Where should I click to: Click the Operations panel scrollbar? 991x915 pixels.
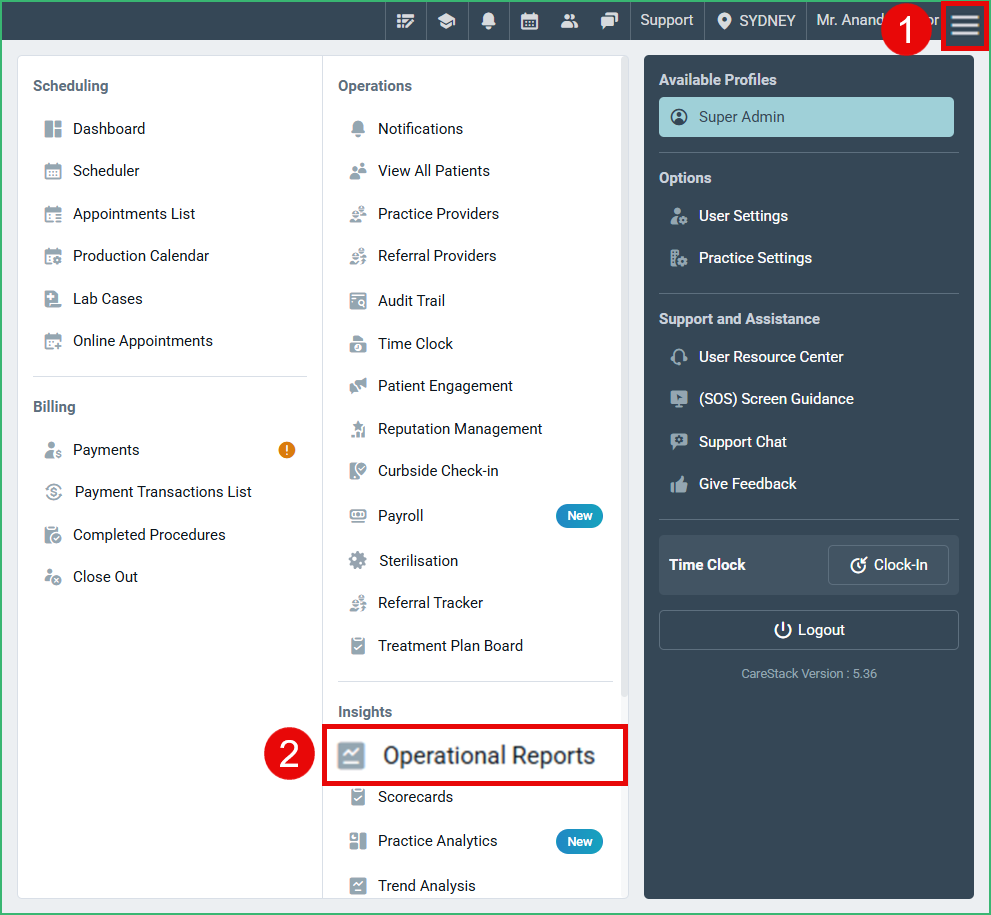[x=624, y=379]
